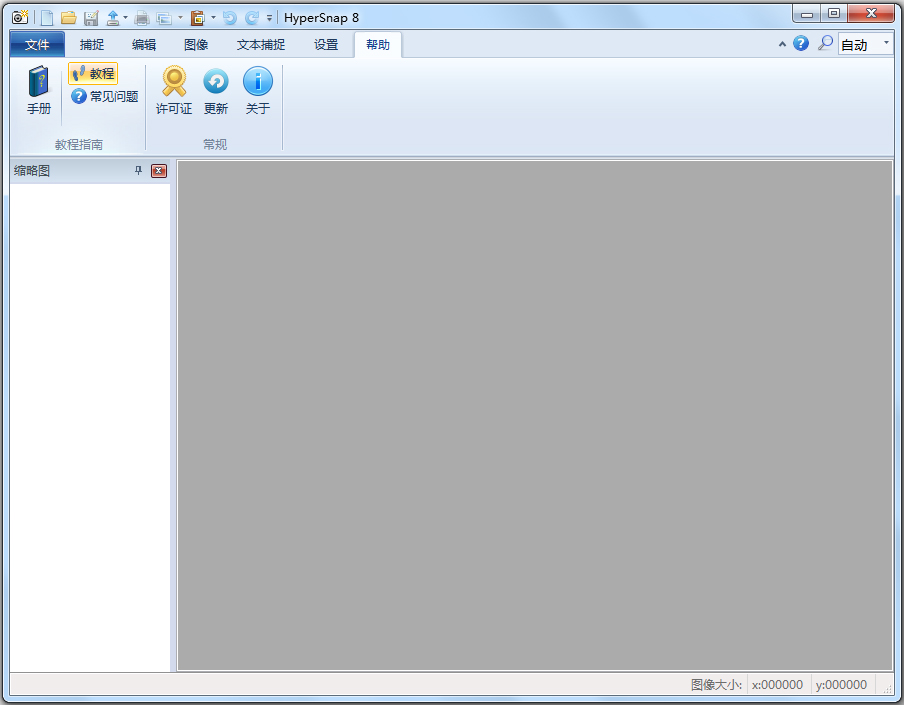Screen dimensions: 904x705
Task: Open 常见问题 FAQ link
Action: (105, 97)
